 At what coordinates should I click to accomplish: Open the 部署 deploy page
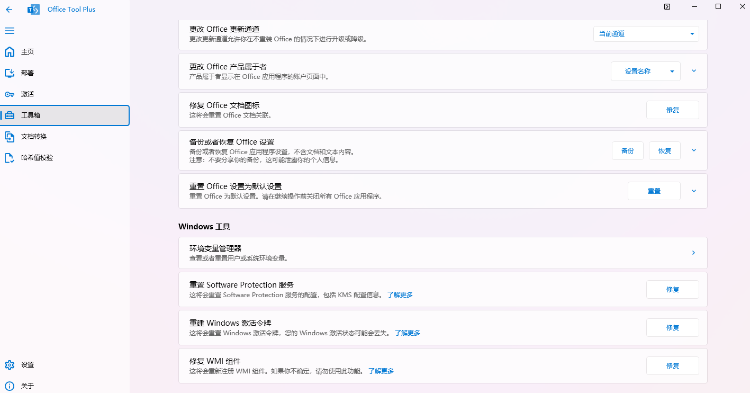click(65, 73)
